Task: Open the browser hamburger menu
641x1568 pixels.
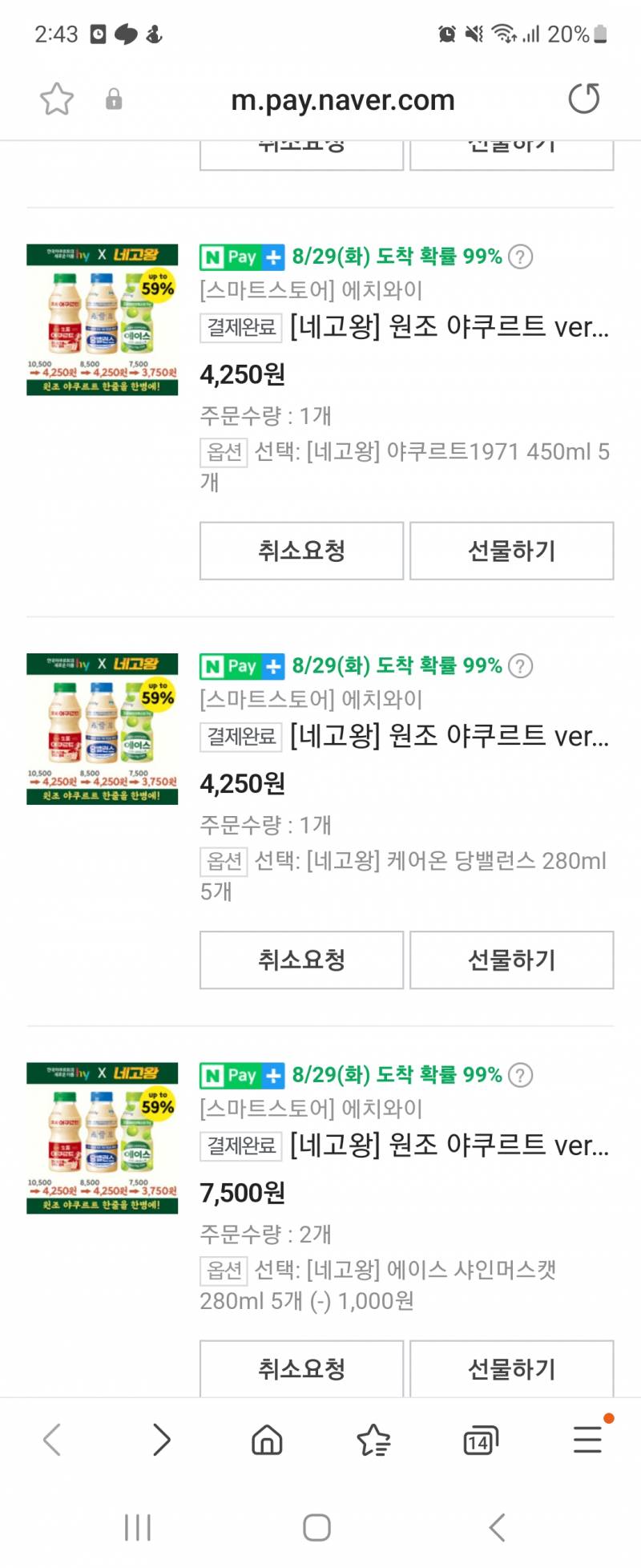Action: coord(587,1441)
